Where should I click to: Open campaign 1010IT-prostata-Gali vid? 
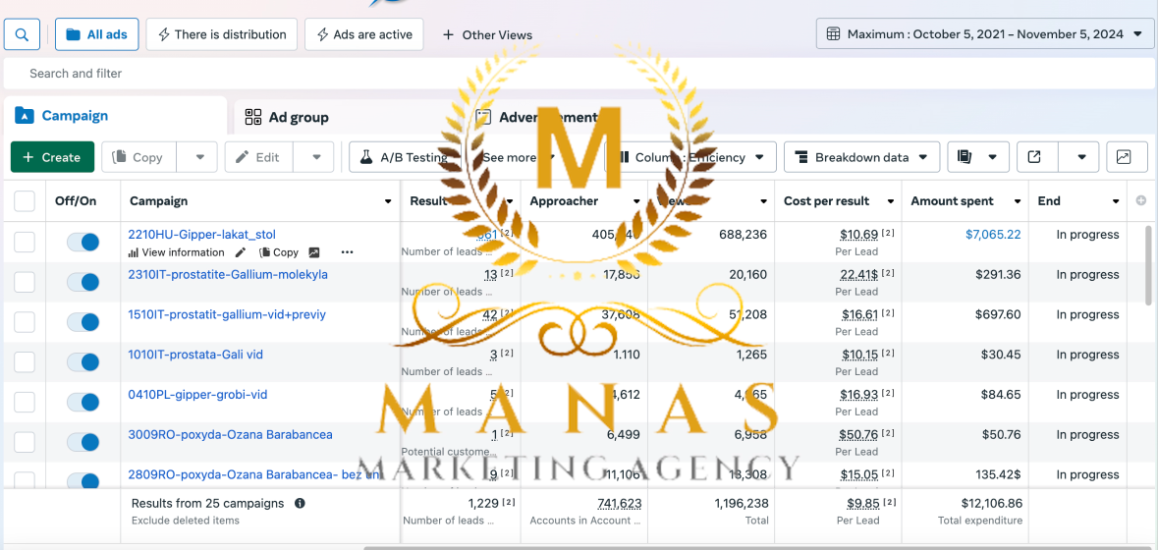(x=196, y=354)
